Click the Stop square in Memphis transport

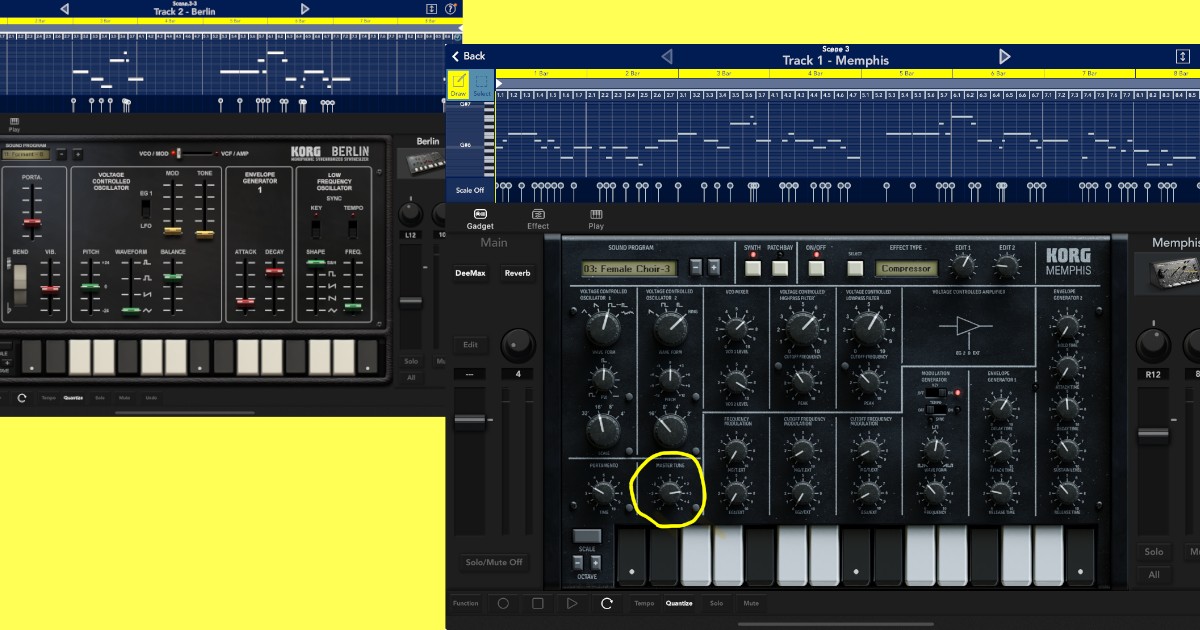tap(537, 603)
